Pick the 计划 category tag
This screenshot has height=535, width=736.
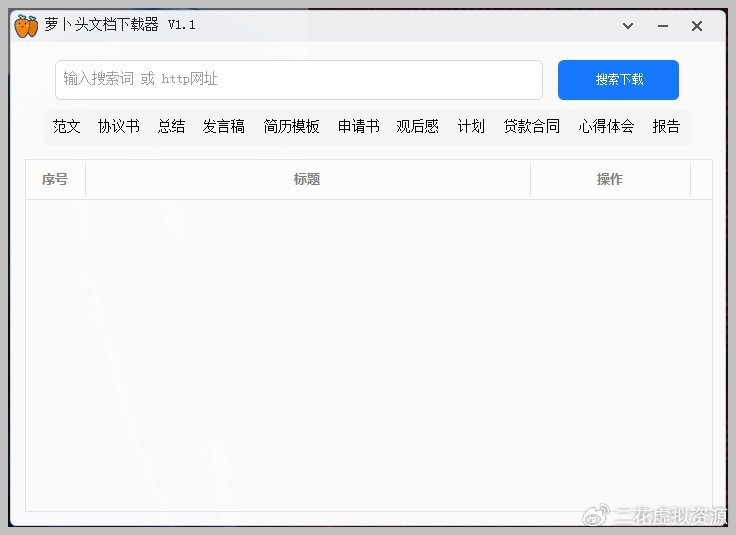[471, 126]
